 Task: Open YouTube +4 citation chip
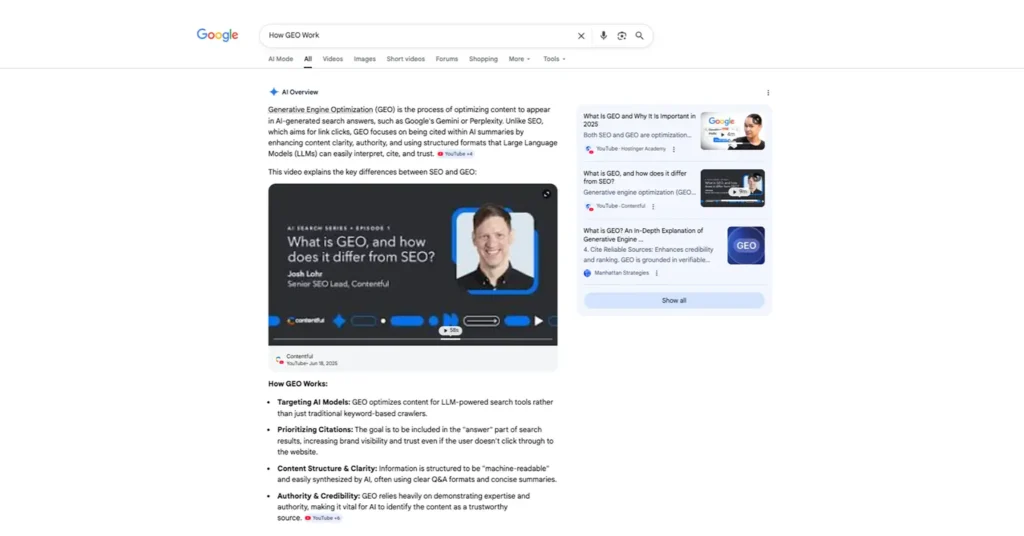455,154
